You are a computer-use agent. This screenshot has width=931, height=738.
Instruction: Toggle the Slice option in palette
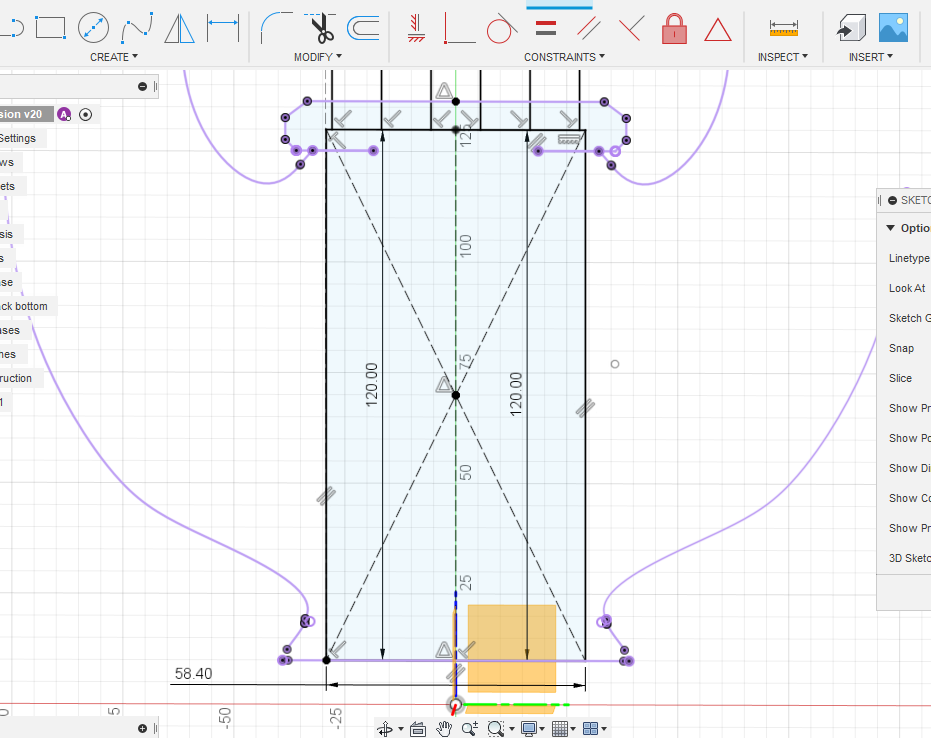pos(900,378)
